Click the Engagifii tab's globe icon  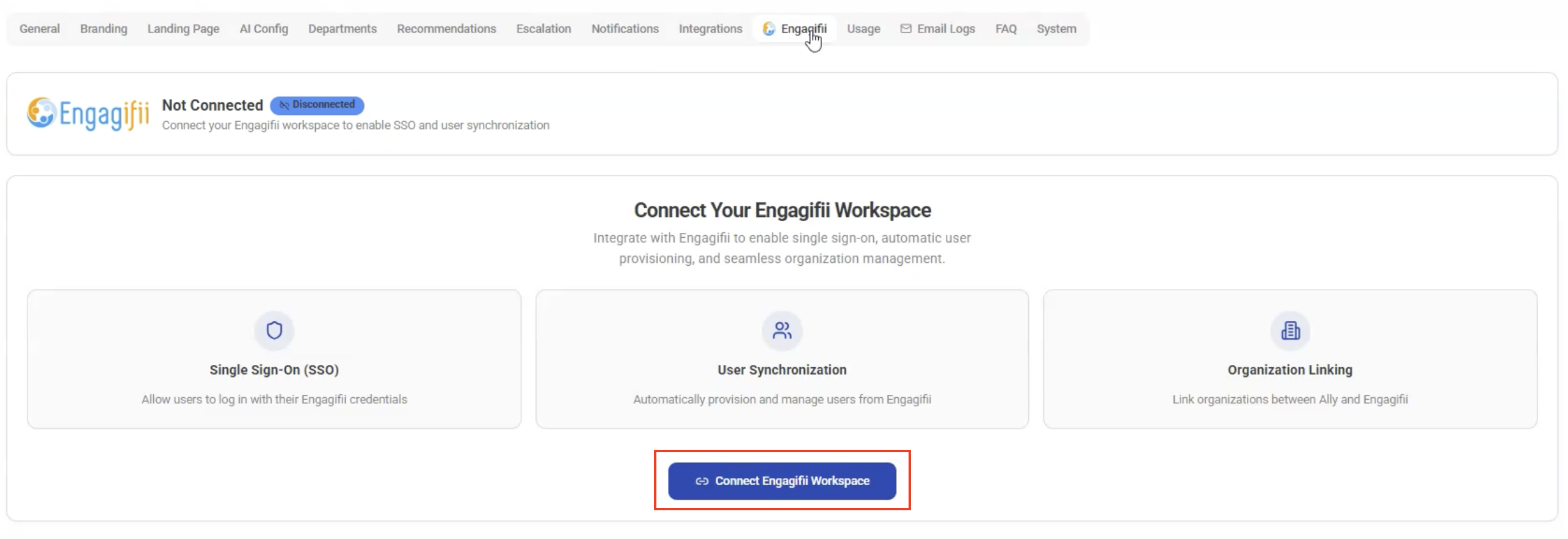[x=769, y=29]
